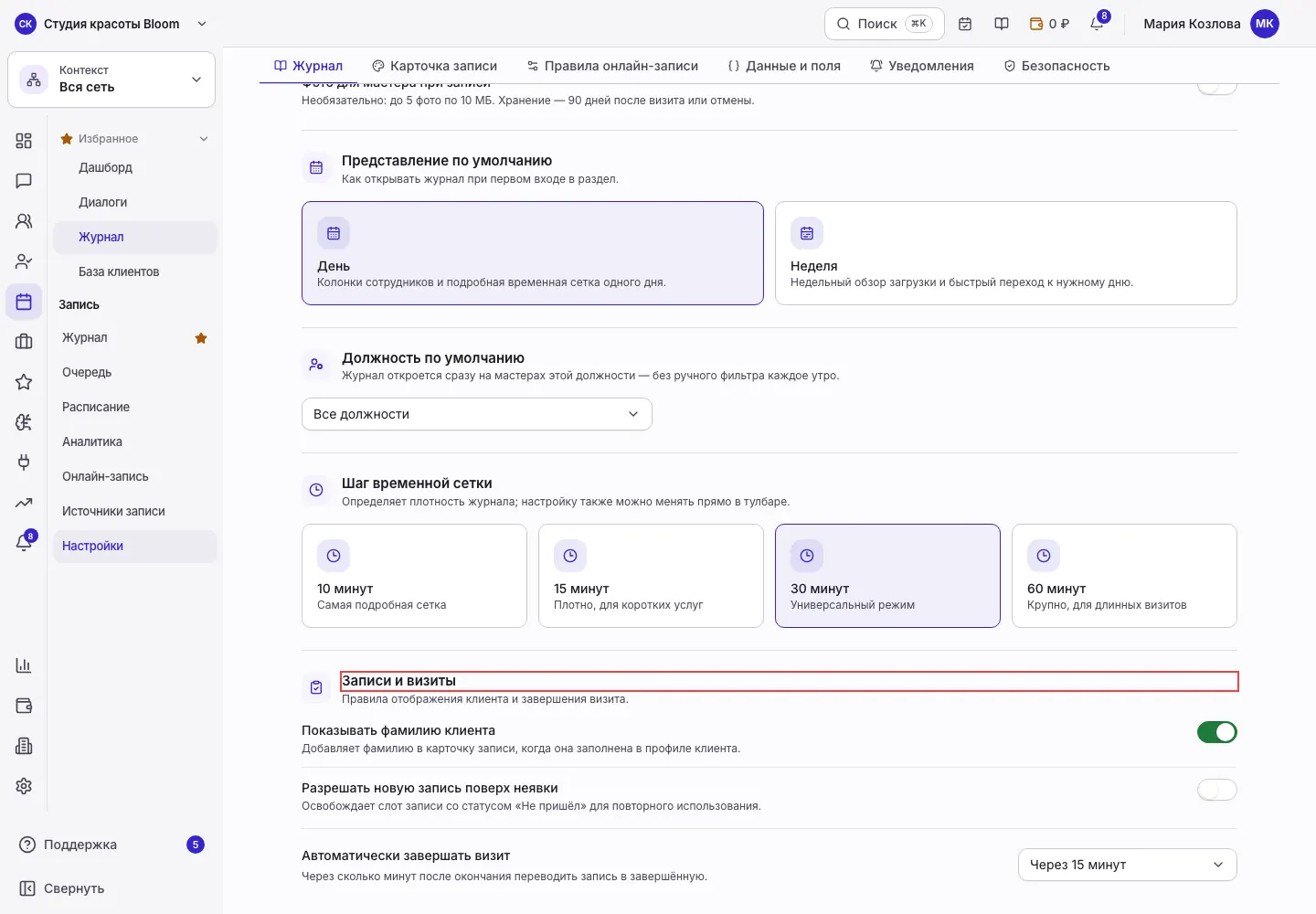This screenshot has height=914, width=1316.
Task: Go to the "Уведомления" tab
Action: pyautogui.click(x=922, y=66)
